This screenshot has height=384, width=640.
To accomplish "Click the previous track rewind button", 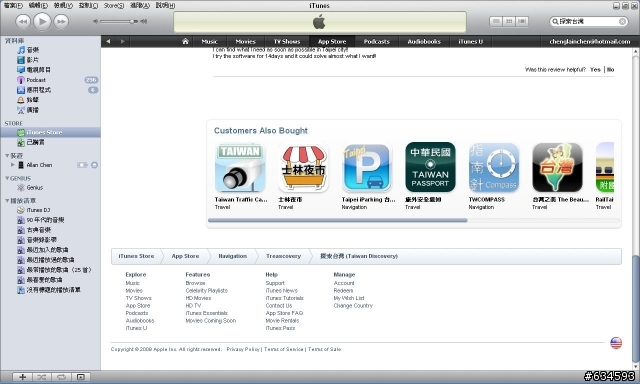I will (x=23, y=21).
